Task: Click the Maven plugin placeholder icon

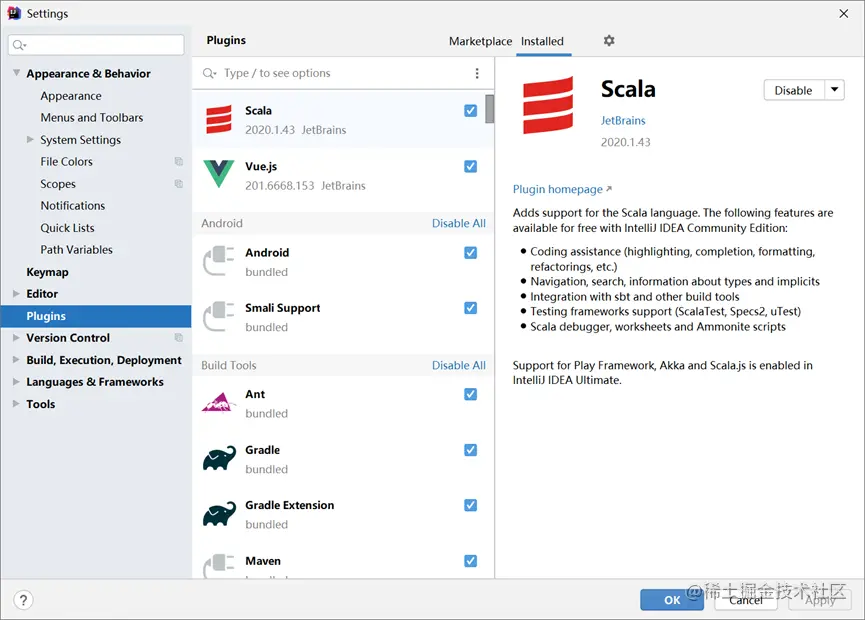Action: coord(218,566)
